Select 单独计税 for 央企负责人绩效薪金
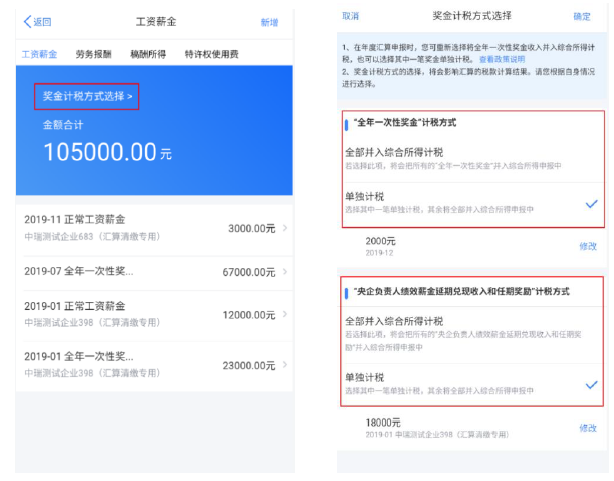 coord(473,384)
